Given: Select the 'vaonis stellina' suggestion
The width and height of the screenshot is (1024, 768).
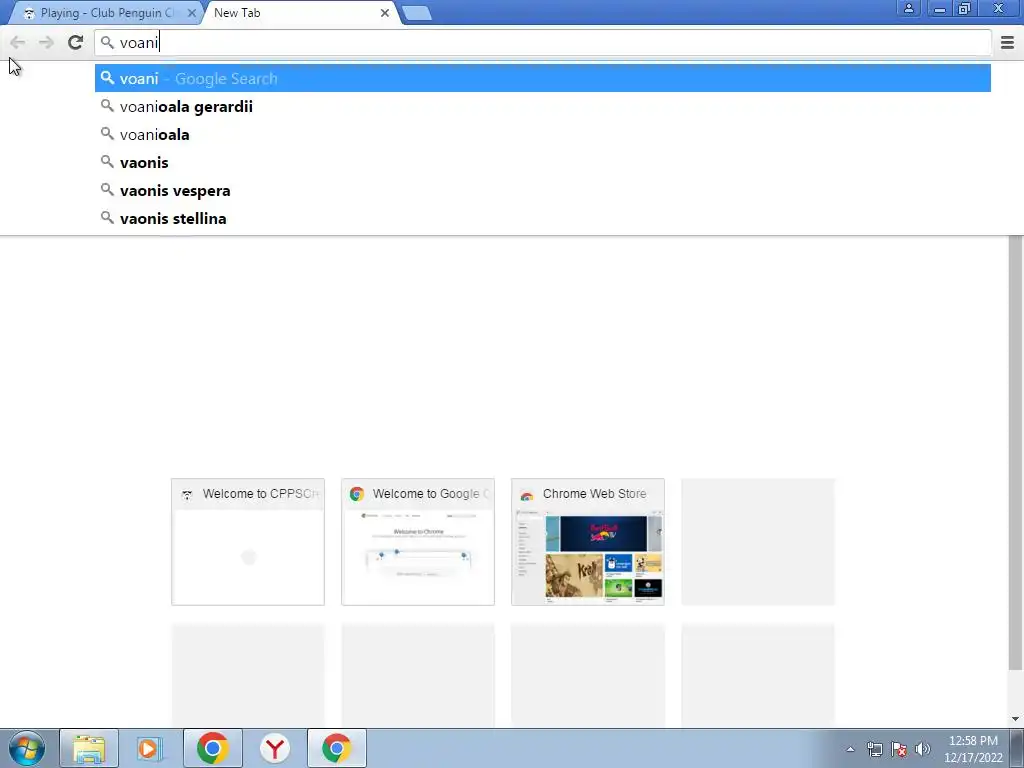Looking at the screenshot, I should (543, 219).
